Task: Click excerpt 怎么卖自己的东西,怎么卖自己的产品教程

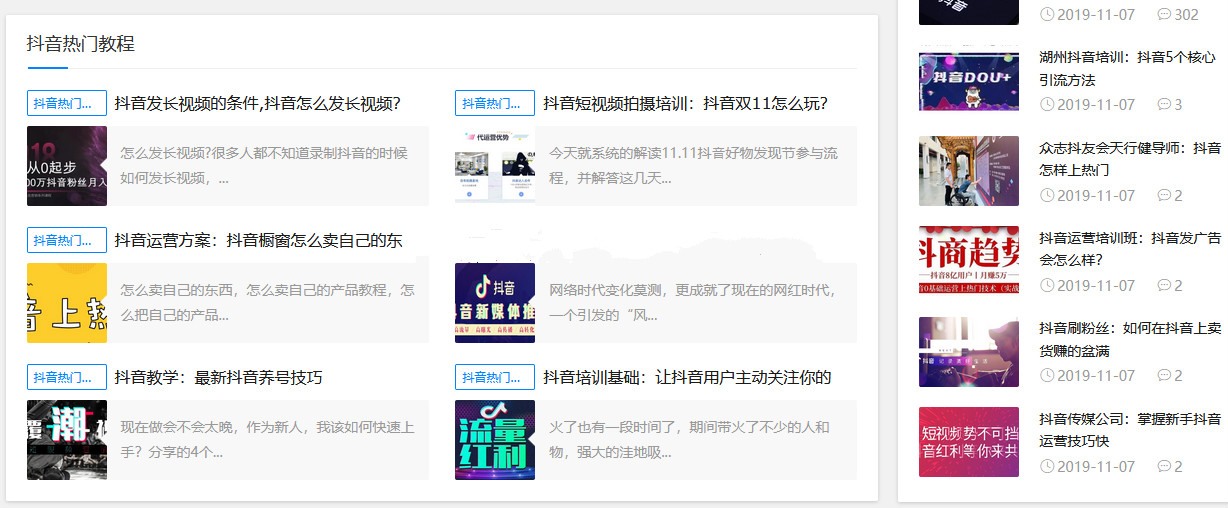Action: click(267, 303)
